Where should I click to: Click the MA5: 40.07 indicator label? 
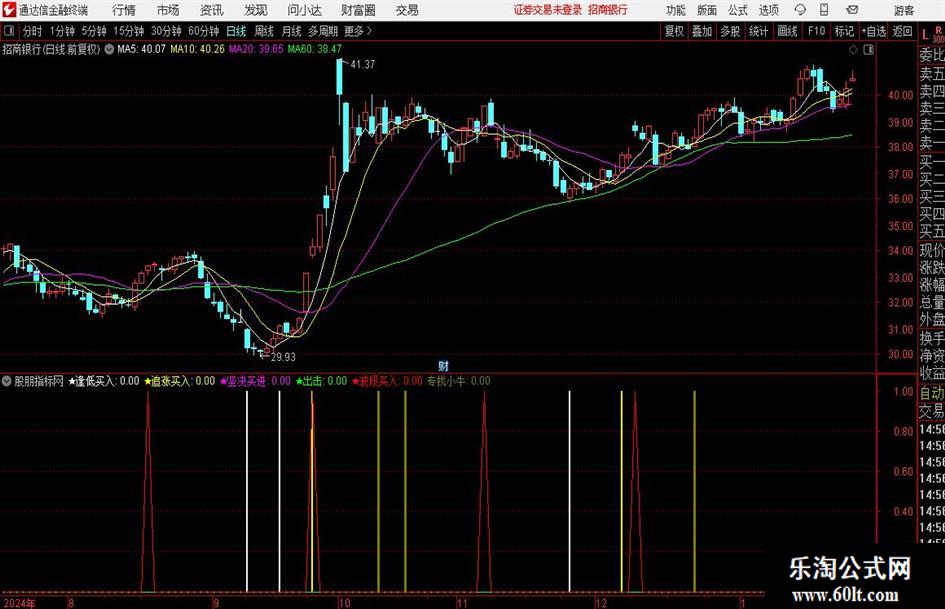click(x=141, y=49)
